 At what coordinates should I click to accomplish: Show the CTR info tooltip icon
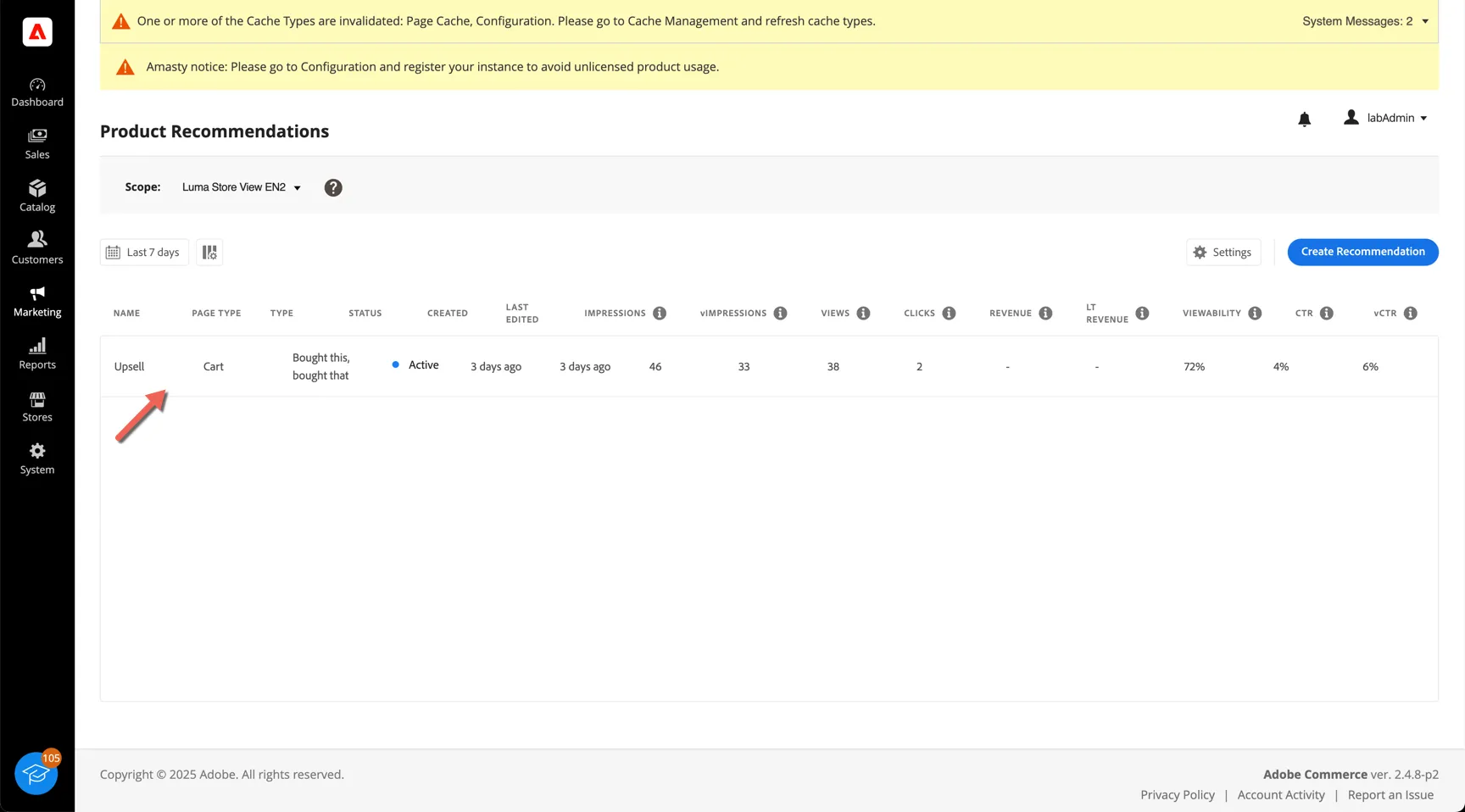point(1327,314)
